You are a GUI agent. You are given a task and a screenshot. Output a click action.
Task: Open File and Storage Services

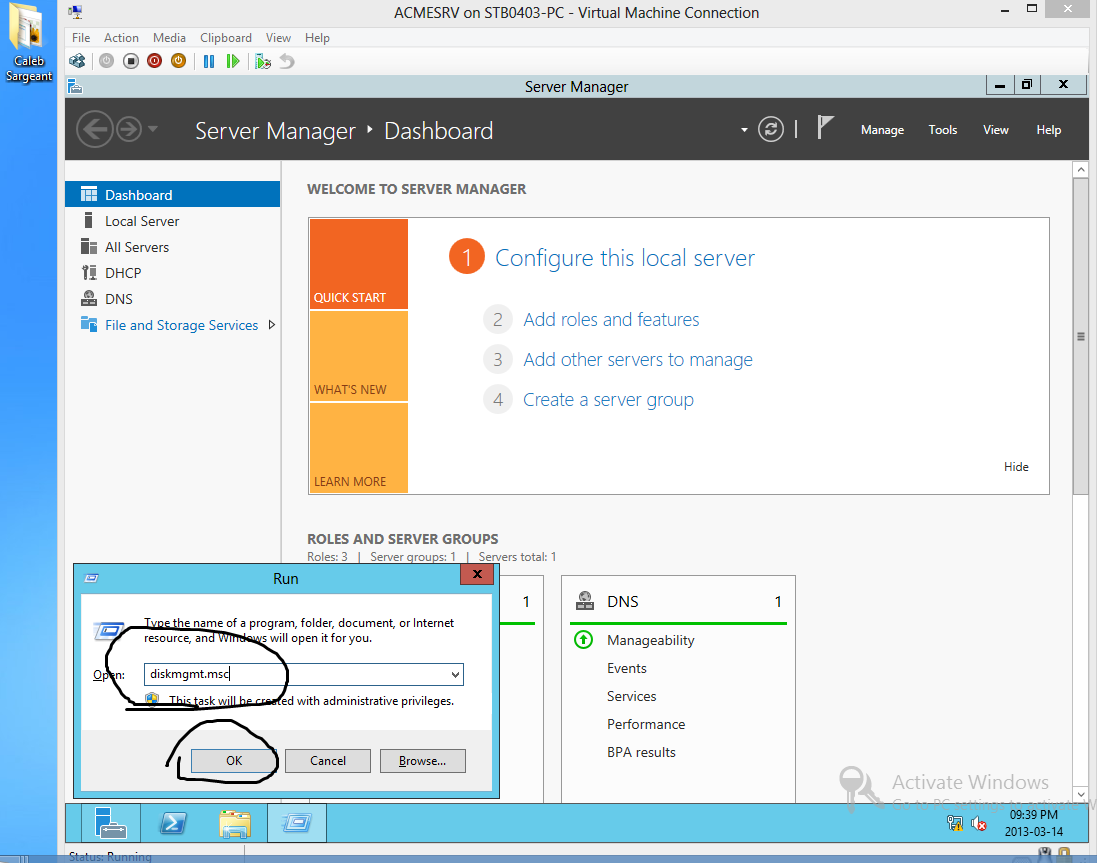click(181, 325)
